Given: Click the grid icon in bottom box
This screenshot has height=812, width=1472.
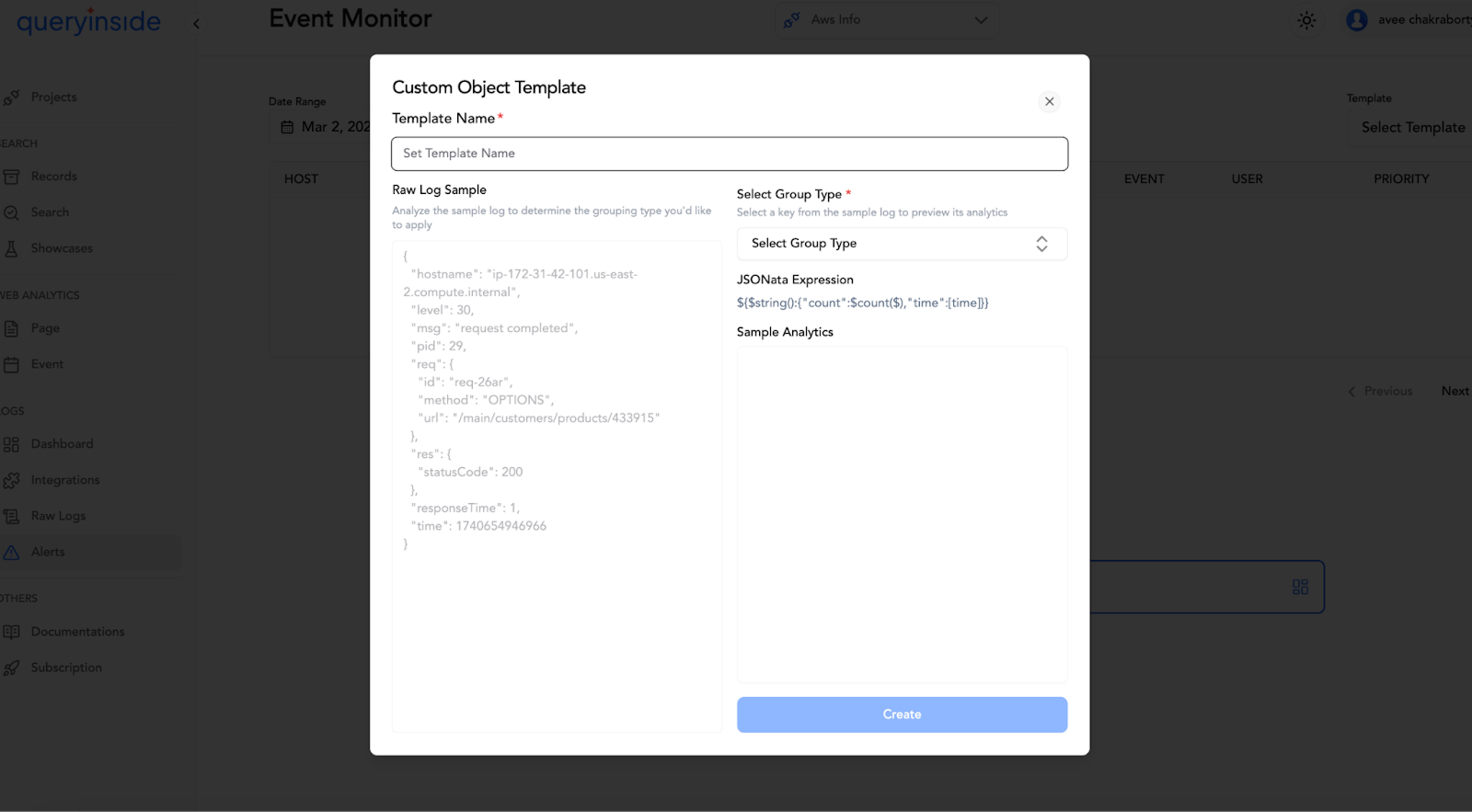Looking at the screenshot, I should (x=1300, y=587).
